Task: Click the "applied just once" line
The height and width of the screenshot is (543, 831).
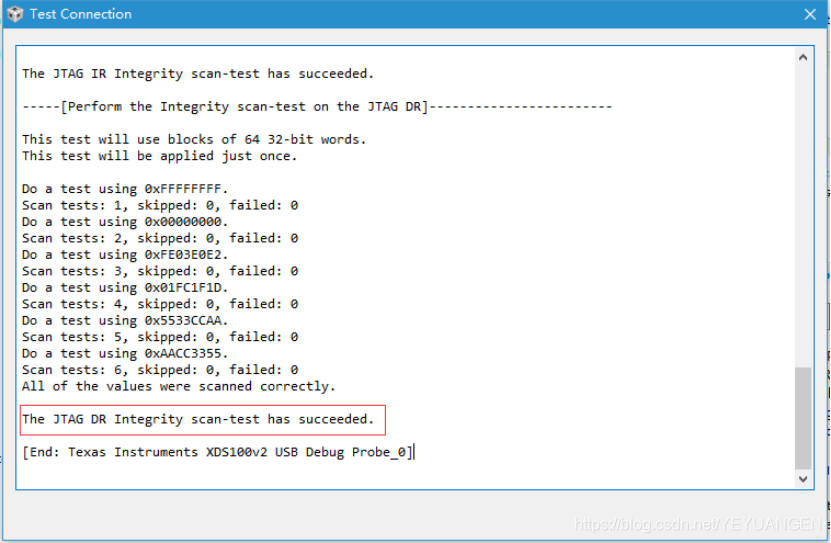Action: pyautogui.click(x=159, y=156)
